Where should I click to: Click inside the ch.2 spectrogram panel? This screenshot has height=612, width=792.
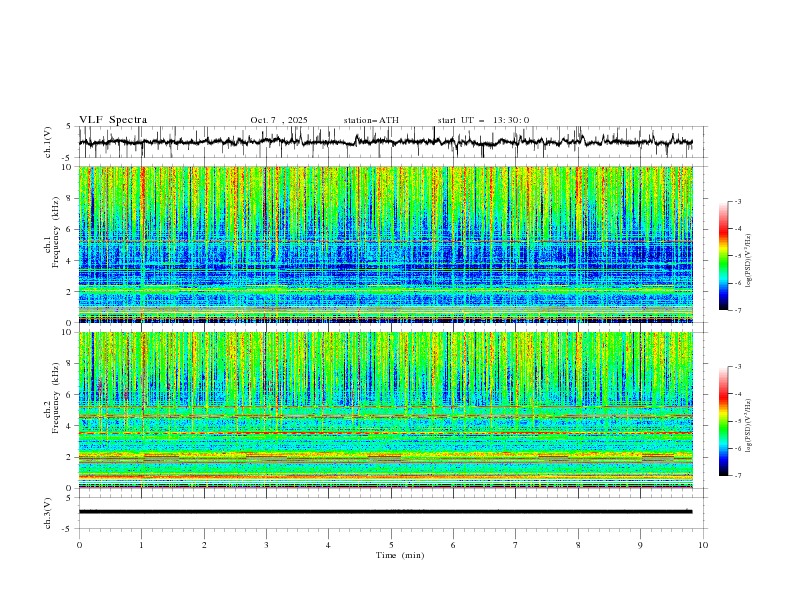(x=385, y=410)
